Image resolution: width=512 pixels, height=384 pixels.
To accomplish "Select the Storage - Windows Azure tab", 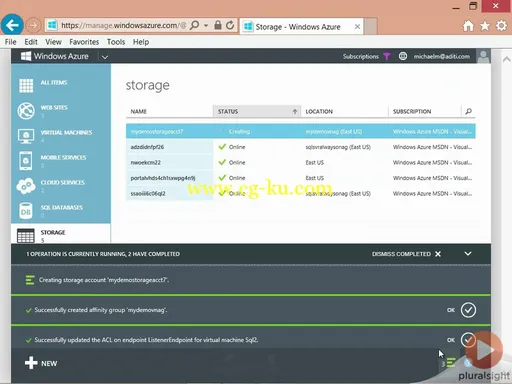I will point(301,26).
